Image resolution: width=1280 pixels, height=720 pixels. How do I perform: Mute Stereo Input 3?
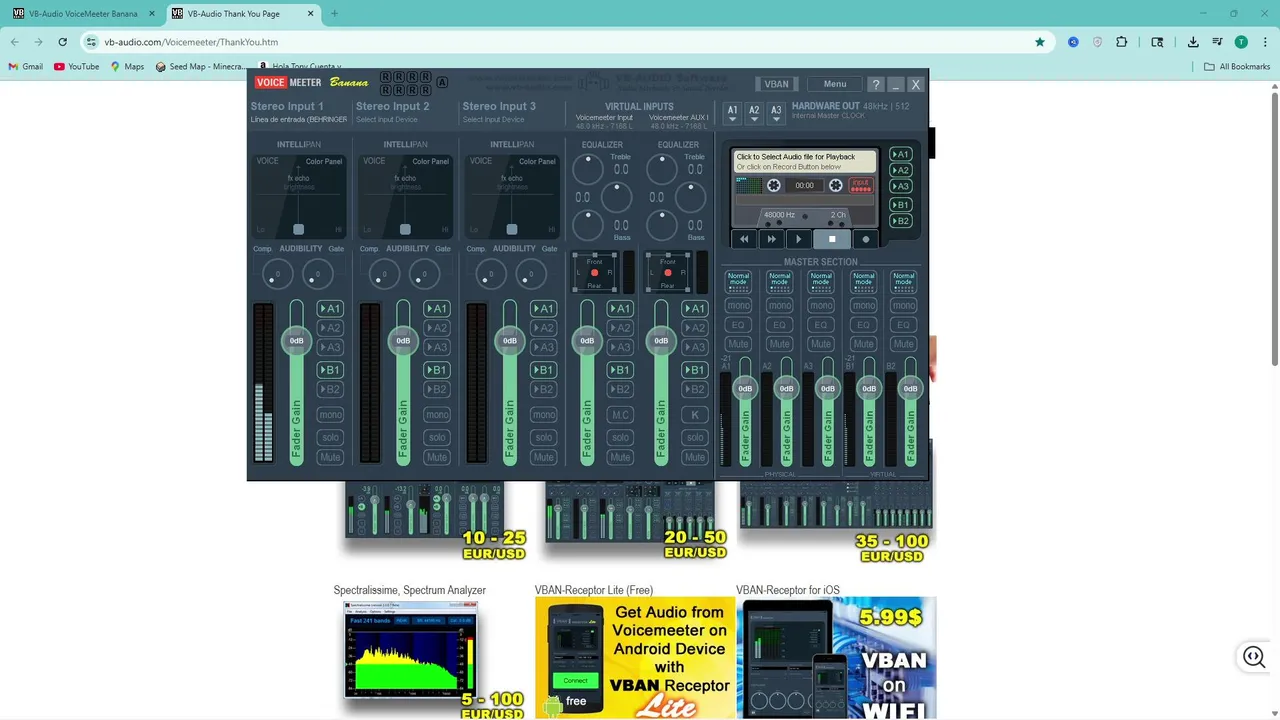[543, 457]
